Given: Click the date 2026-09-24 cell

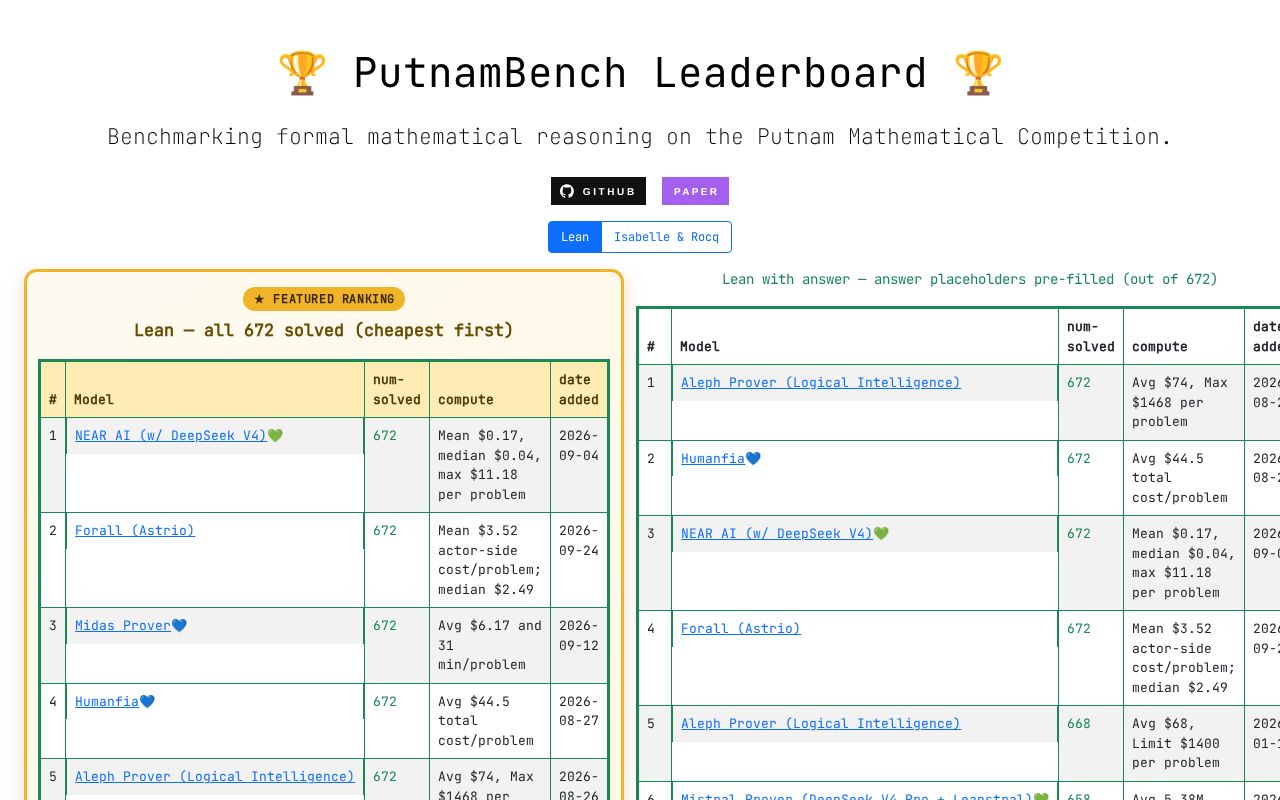Looking at the screenshot, I should pos(579,560).
